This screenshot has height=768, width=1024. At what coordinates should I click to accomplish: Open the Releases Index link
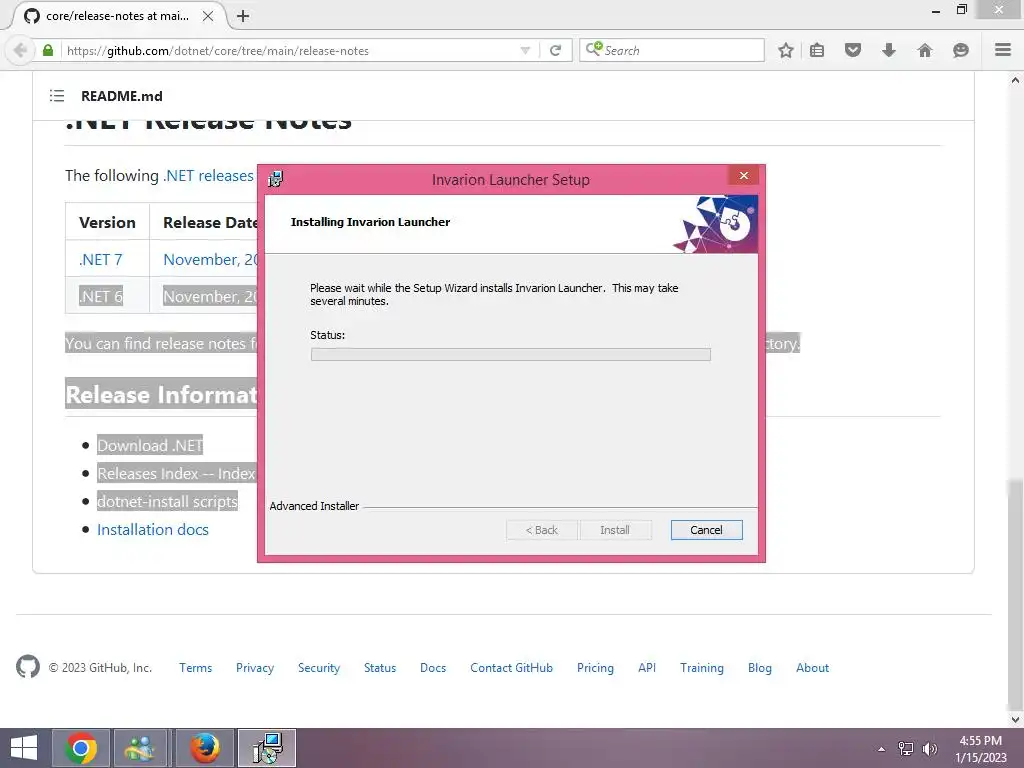click(148, 473)
